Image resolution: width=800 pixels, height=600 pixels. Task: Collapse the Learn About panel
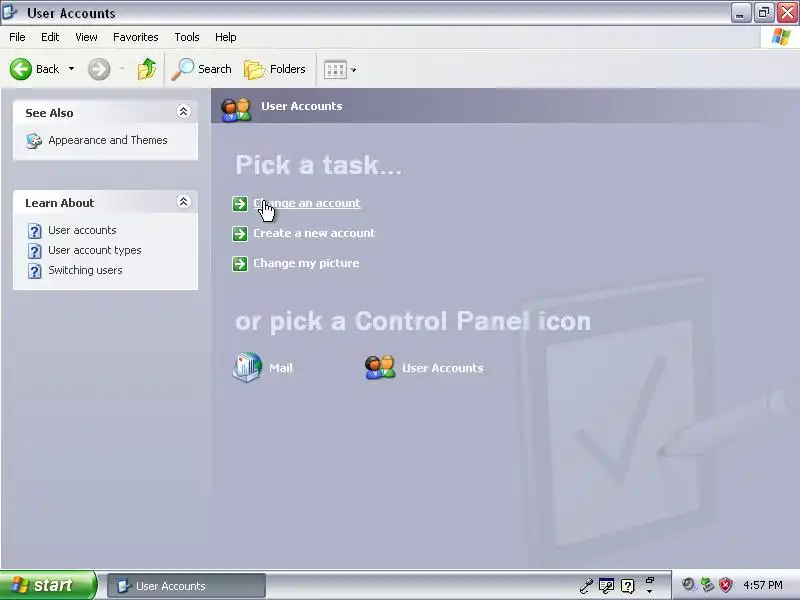183,202
